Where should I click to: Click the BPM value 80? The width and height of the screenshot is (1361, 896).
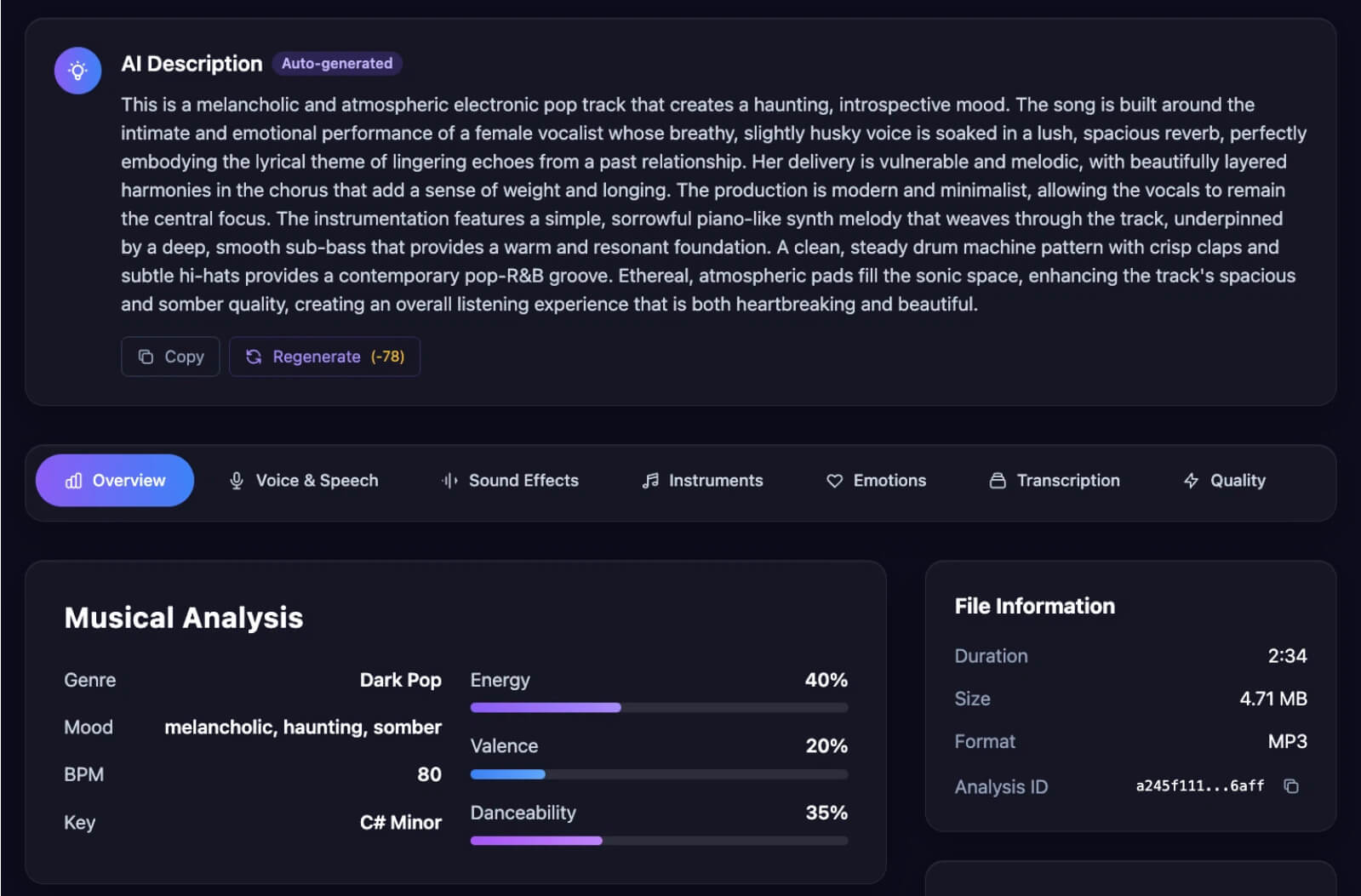pyautogui.click(x=429, y=774)
